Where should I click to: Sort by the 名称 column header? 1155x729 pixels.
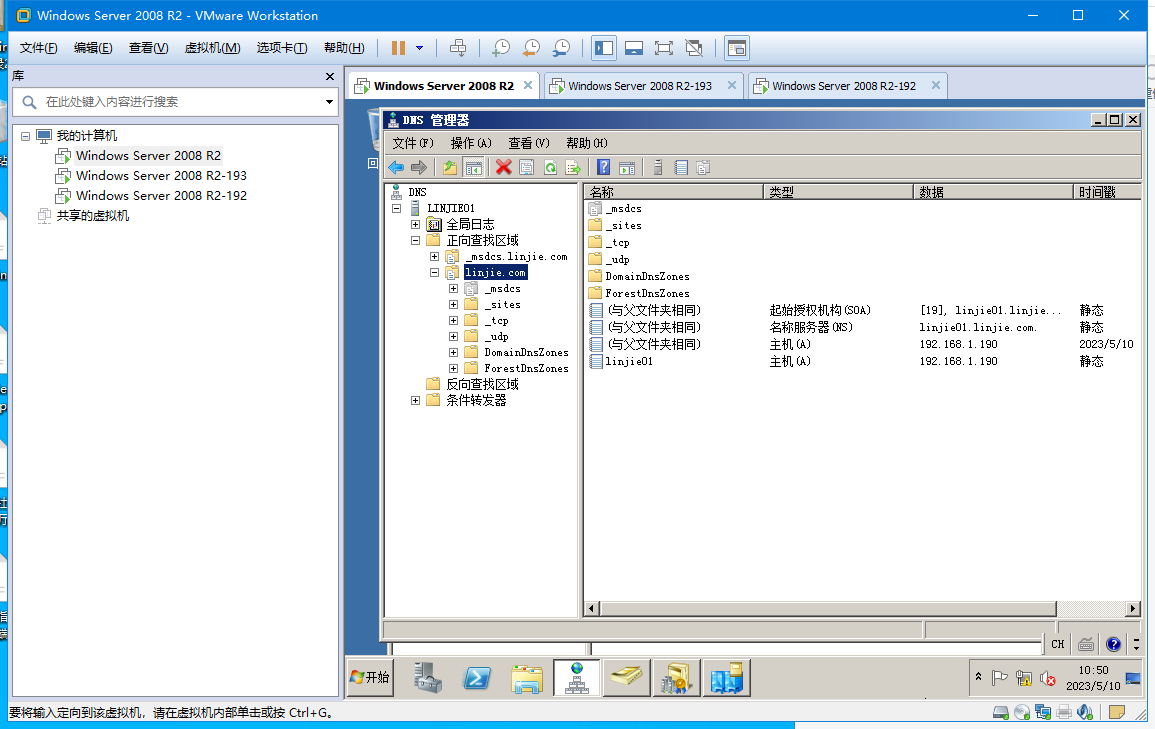[674, 192]
